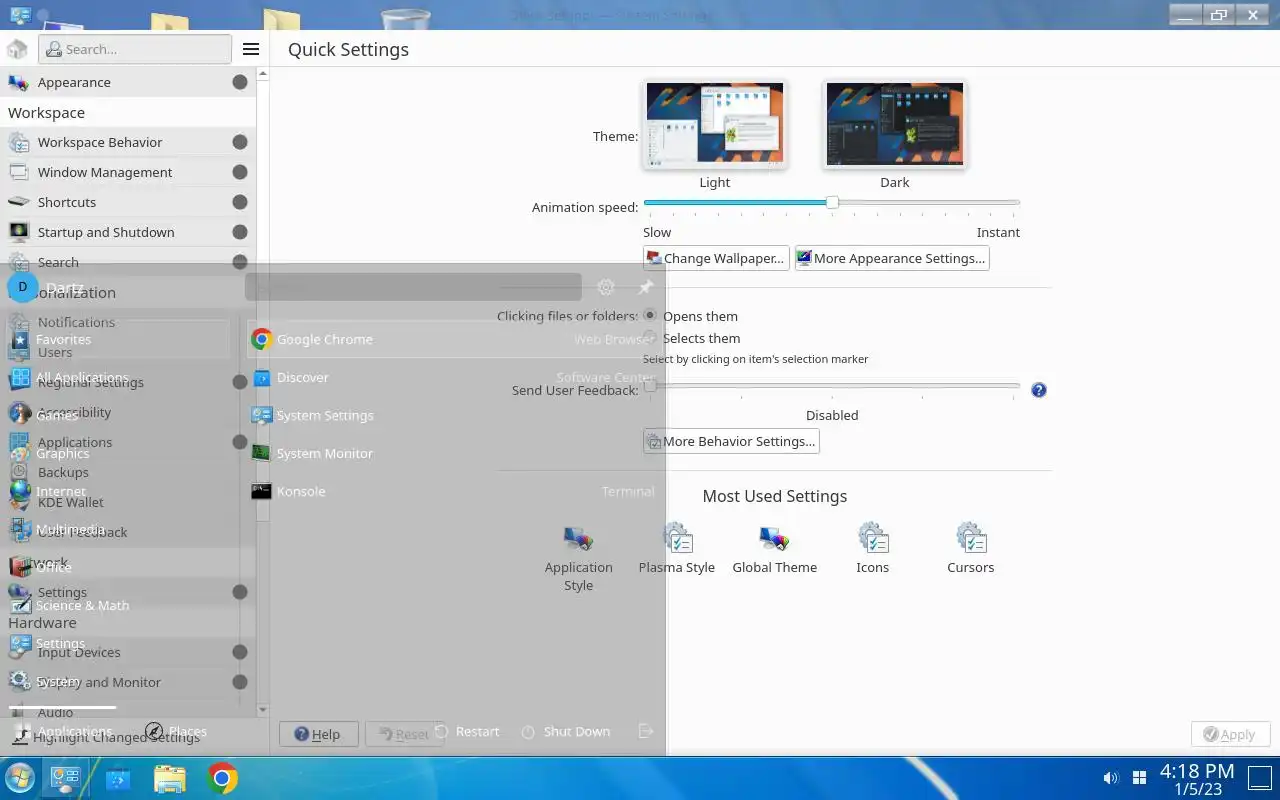Viewport: 1280px width, 800px height.
Task: Click the Dartz user avatar in launcher
Action: tap(22, 287)
